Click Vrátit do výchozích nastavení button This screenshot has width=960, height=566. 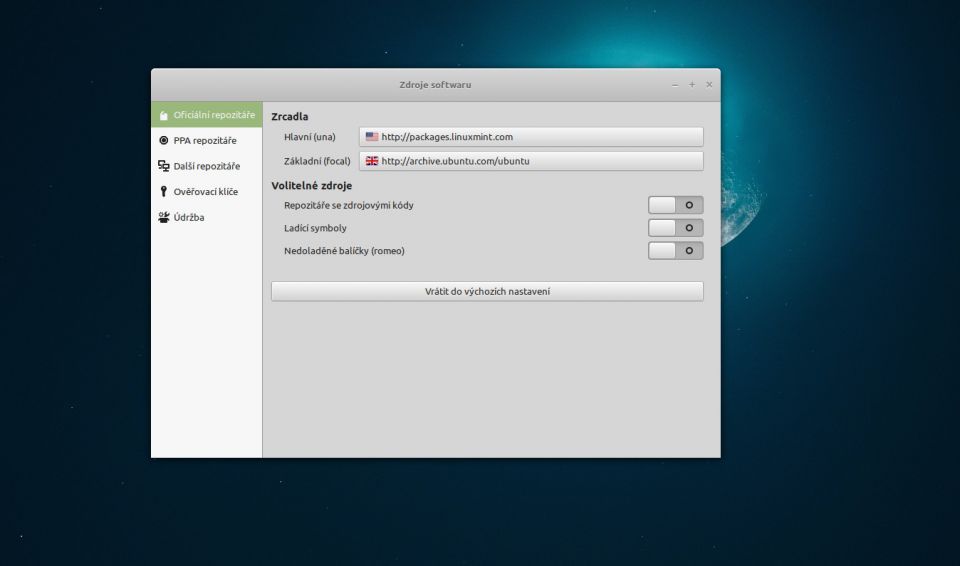(x=487, y=292)
